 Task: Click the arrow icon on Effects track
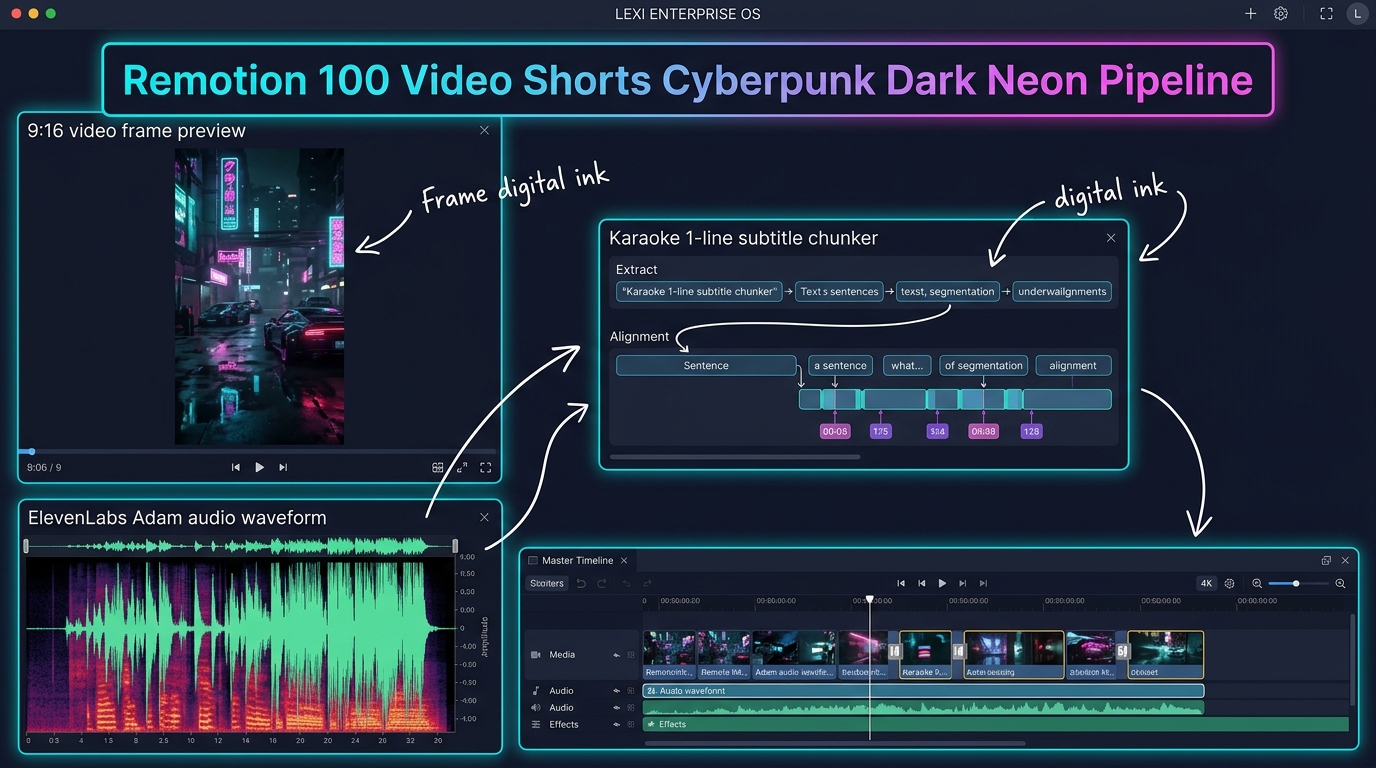coord(616,725)
